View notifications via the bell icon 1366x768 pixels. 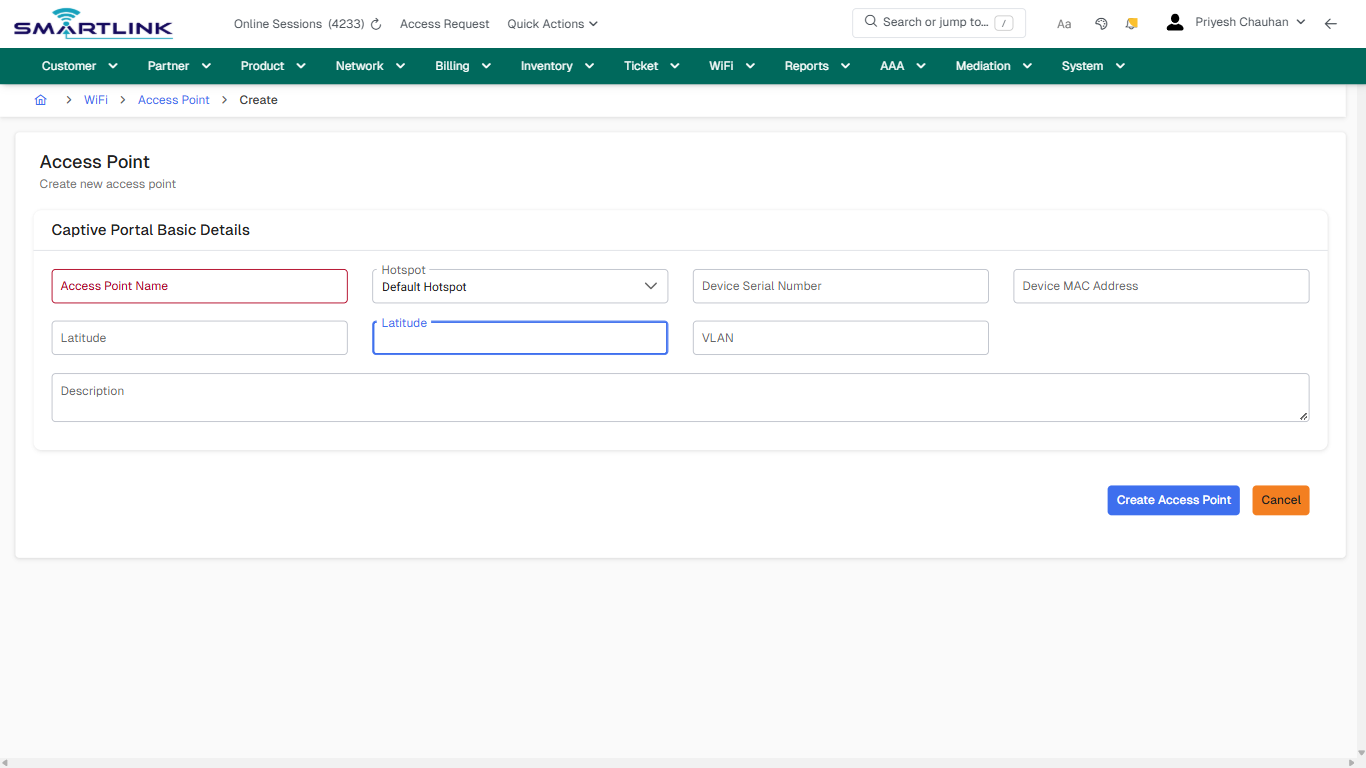1131,22
